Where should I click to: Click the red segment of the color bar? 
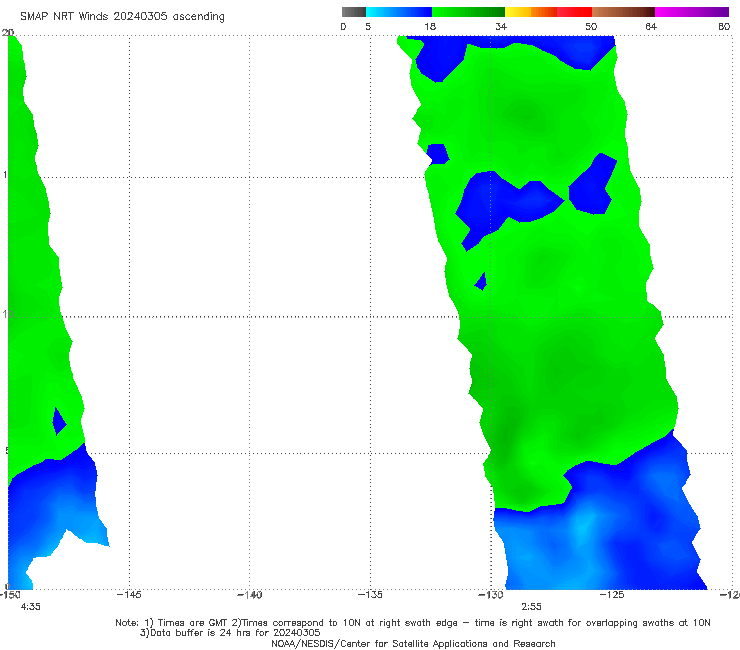574,12
